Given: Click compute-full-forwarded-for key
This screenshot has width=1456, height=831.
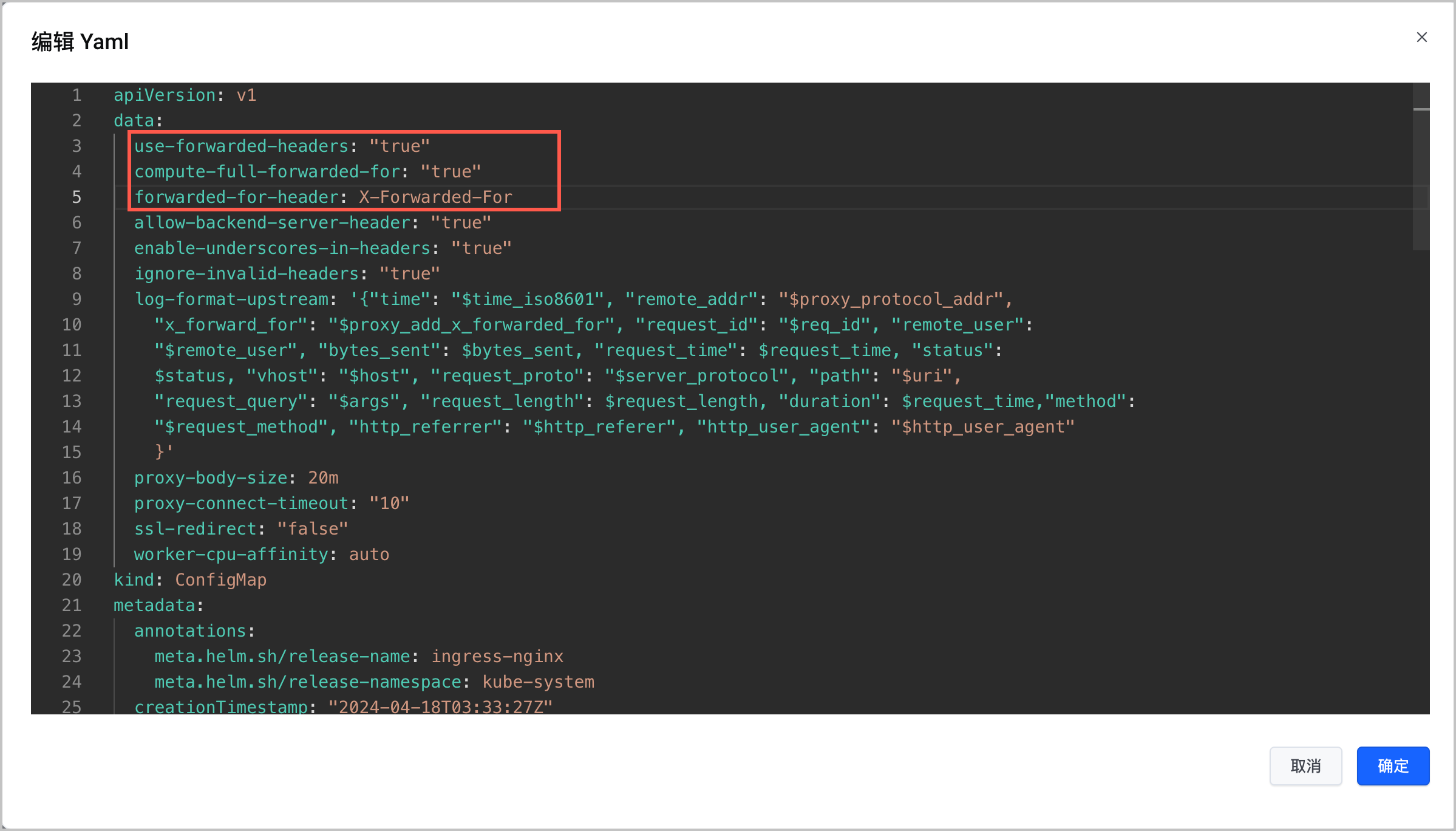Looking at the screenshot, I should (x=267, y=171).
